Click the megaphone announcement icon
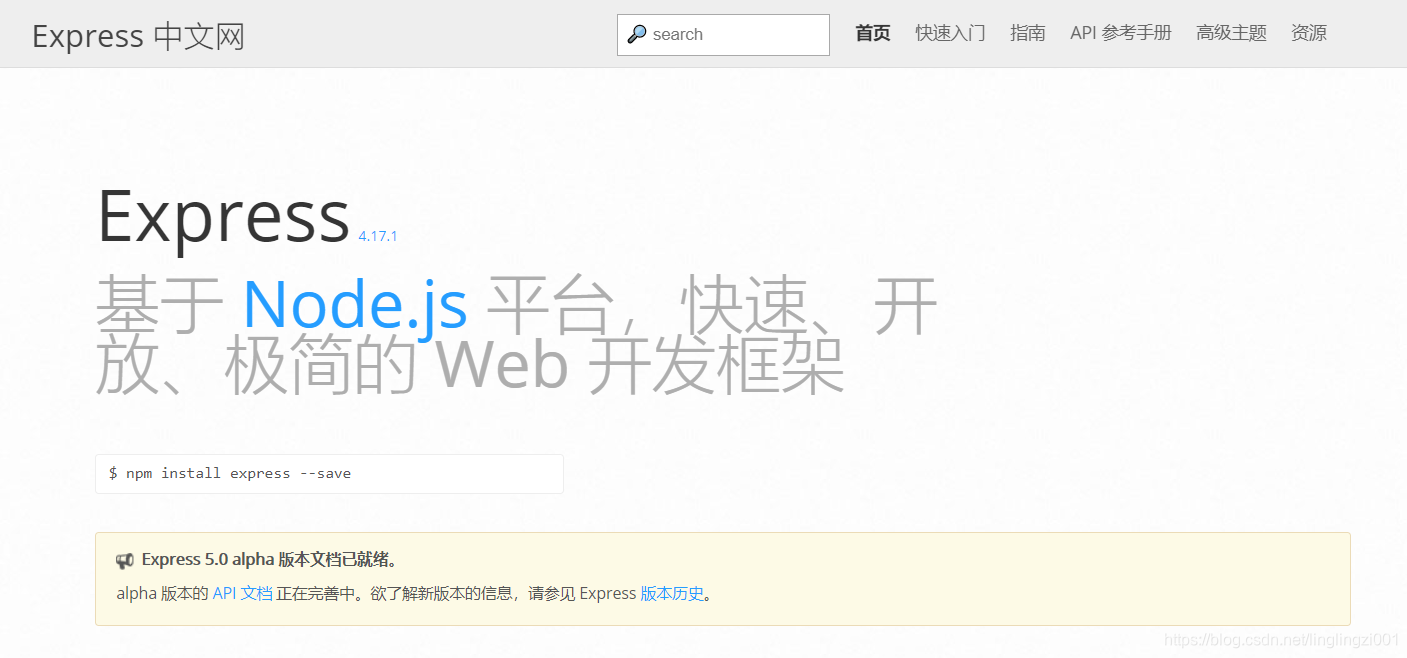The width and height of the screenshot is (1407, 658). (x=125, y=560)
